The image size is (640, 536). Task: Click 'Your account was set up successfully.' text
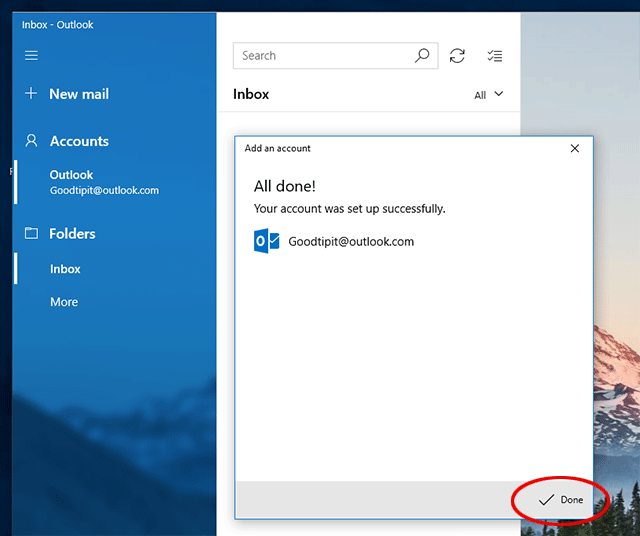(x=349, y=209)
